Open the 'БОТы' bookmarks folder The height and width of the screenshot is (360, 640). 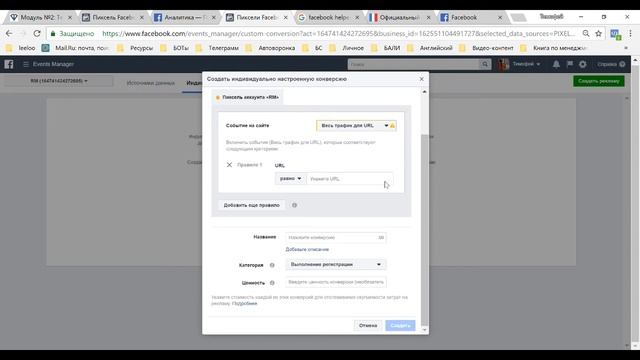pyautogui.click(x=175, y=48)
